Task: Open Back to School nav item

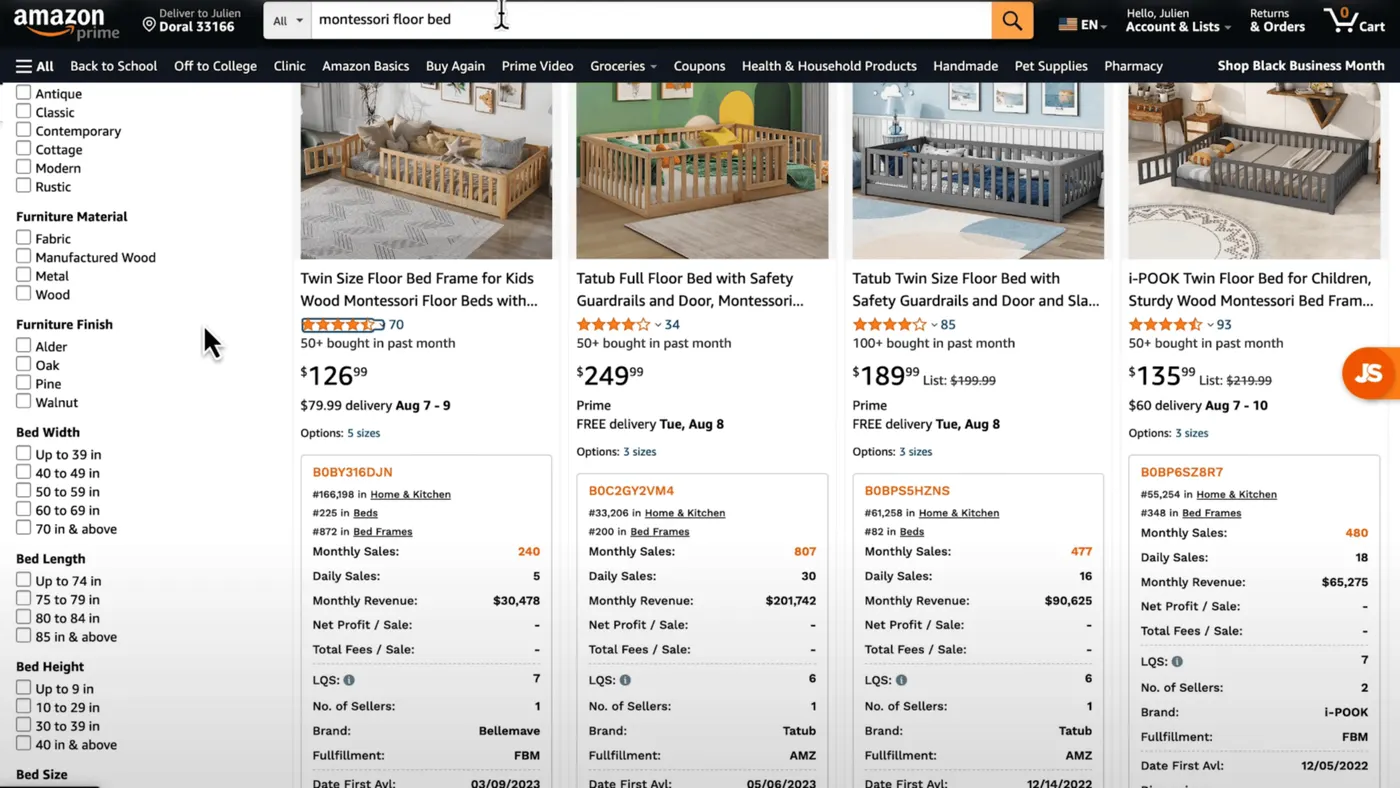Action: coord(114,66)
